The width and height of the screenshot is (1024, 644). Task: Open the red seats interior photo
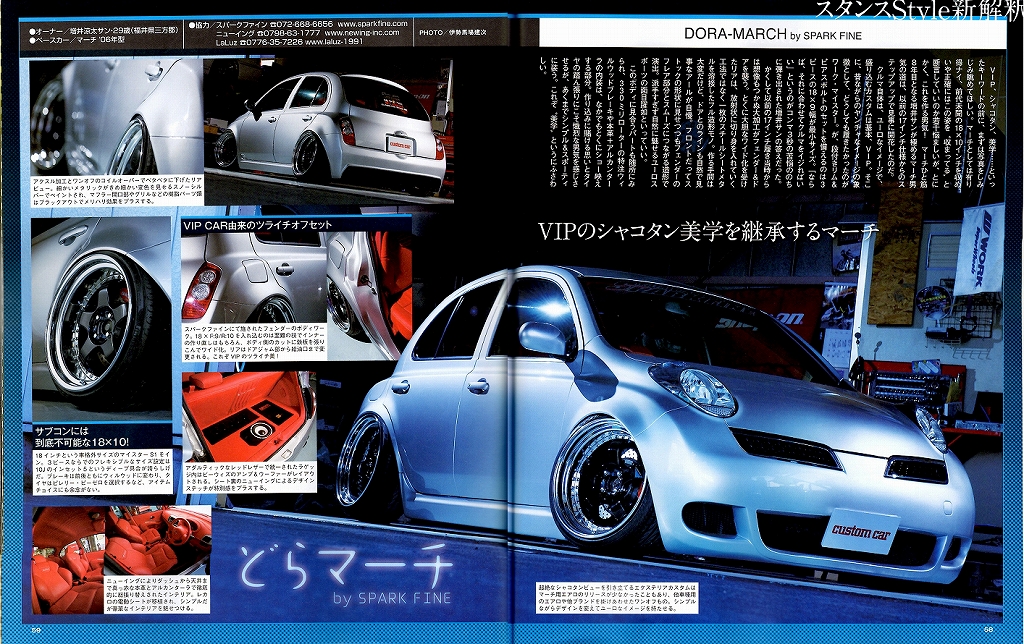(x=68, y=560)
